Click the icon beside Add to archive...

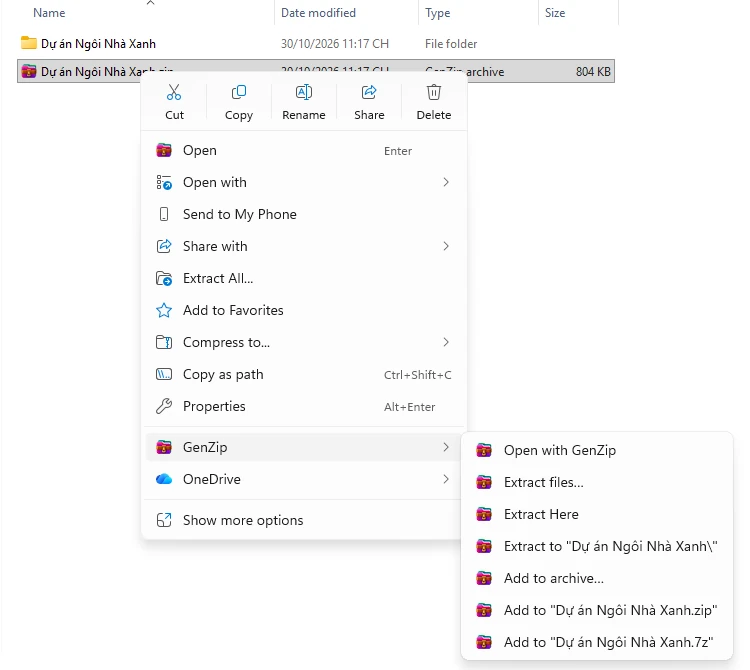point(484,579)
